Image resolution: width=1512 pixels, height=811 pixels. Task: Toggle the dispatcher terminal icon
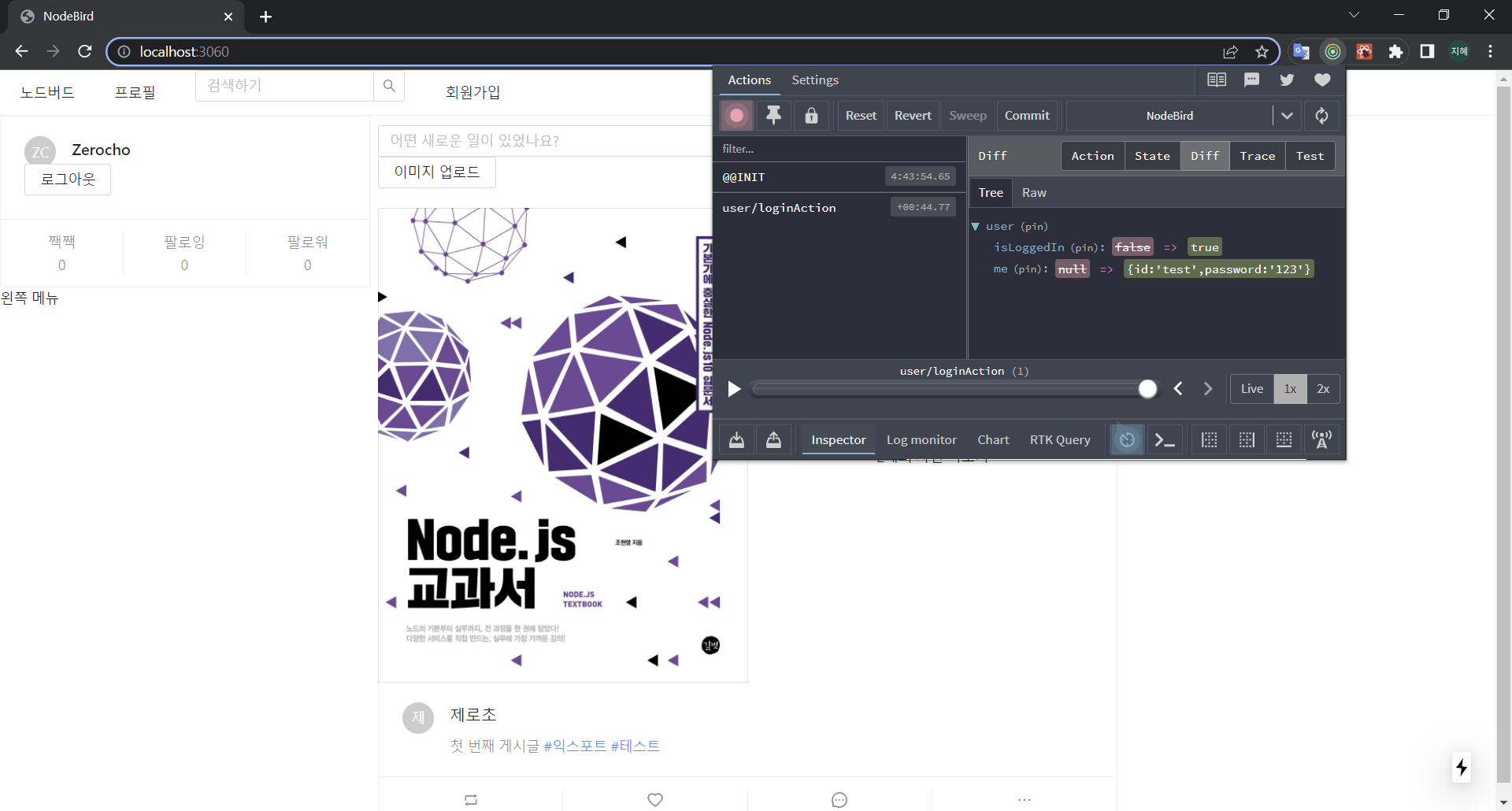point(1164,440)
